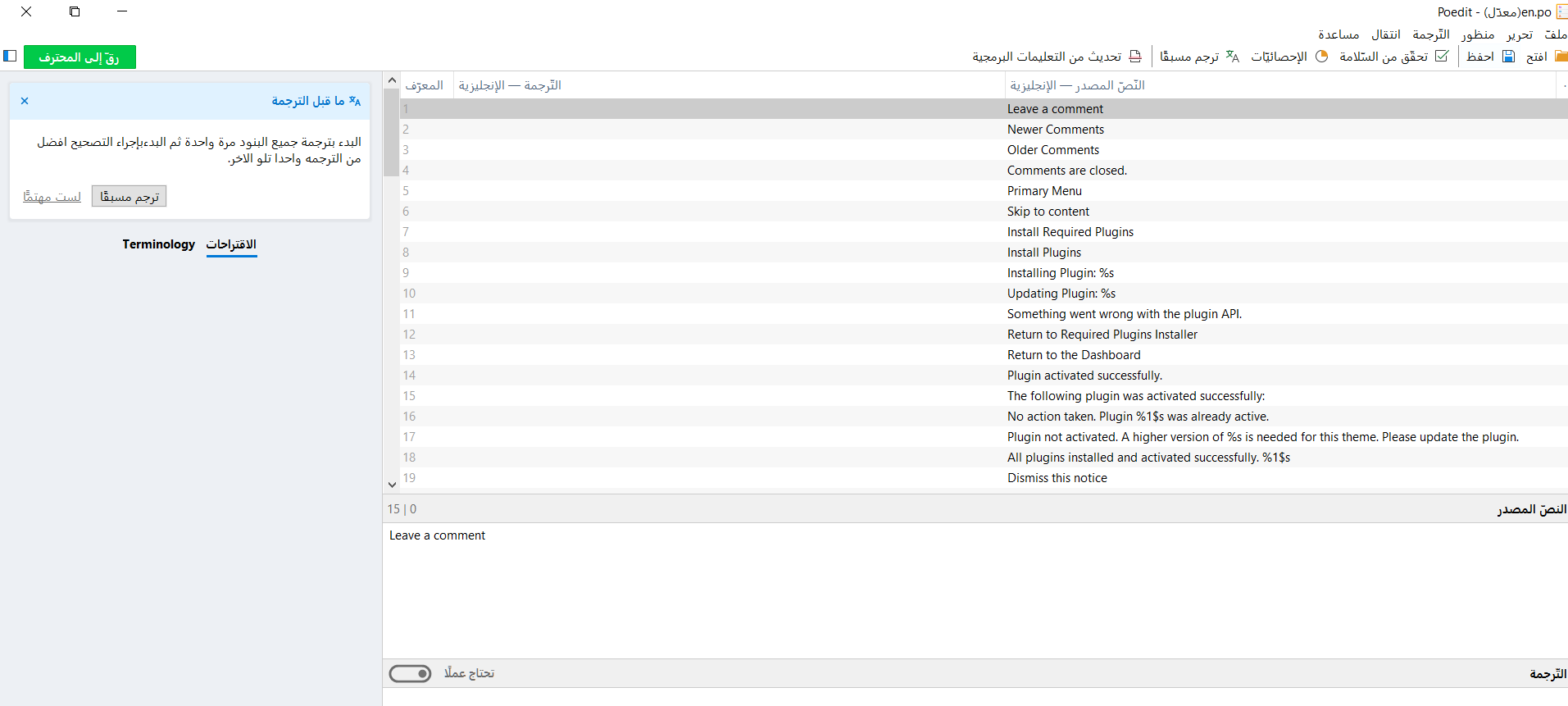Select the 'Dismiss this notice' row
Screen dimensions: 1568x706
(984, 478)
